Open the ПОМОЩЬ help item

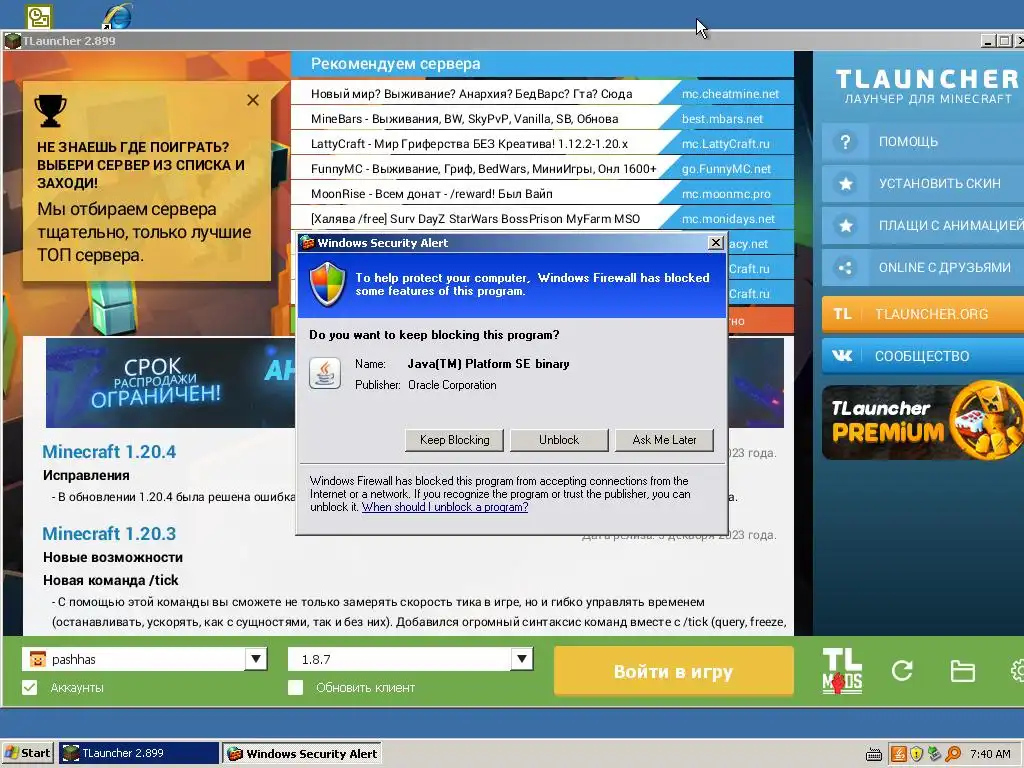click(923, 142)
